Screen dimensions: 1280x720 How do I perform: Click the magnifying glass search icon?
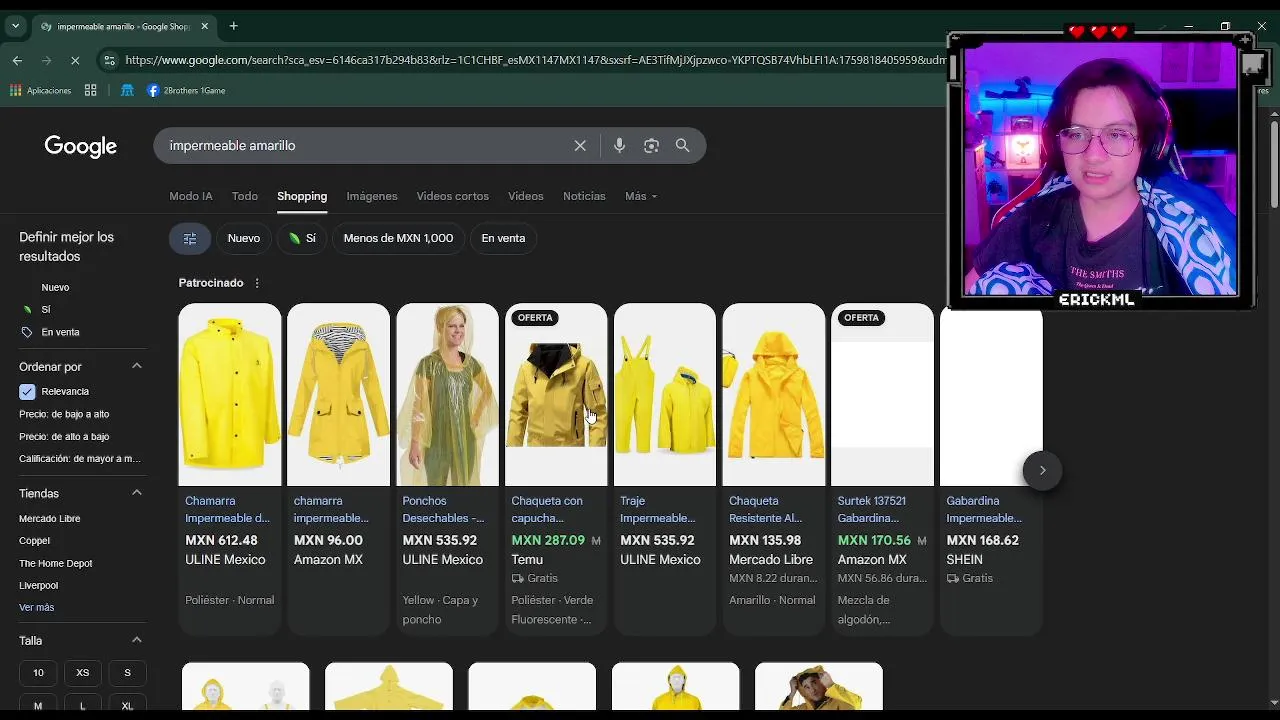[683, 146]
